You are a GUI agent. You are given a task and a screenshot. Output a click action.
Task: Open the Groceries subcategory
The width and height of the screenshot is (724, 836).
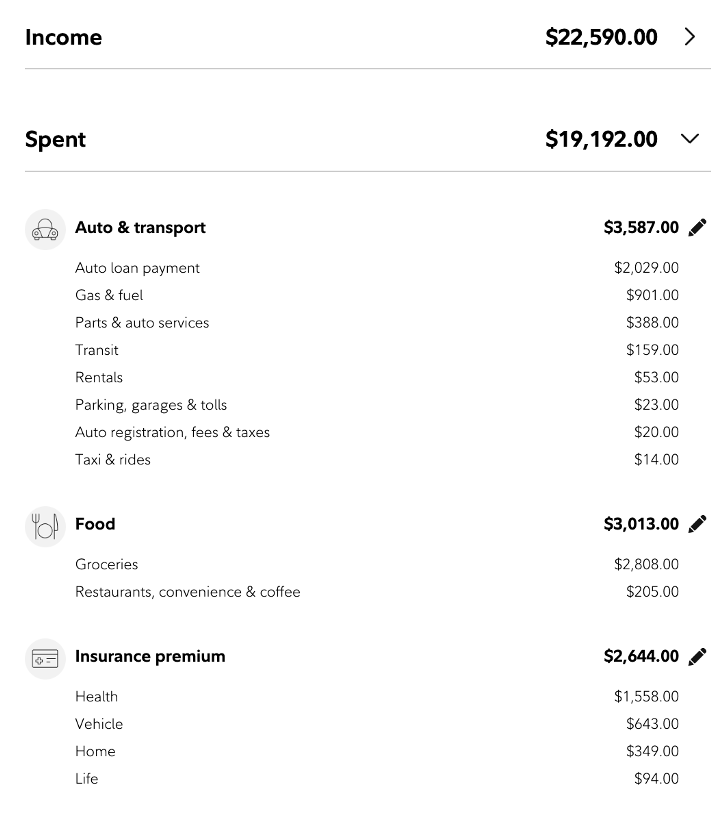pos(377,564)
